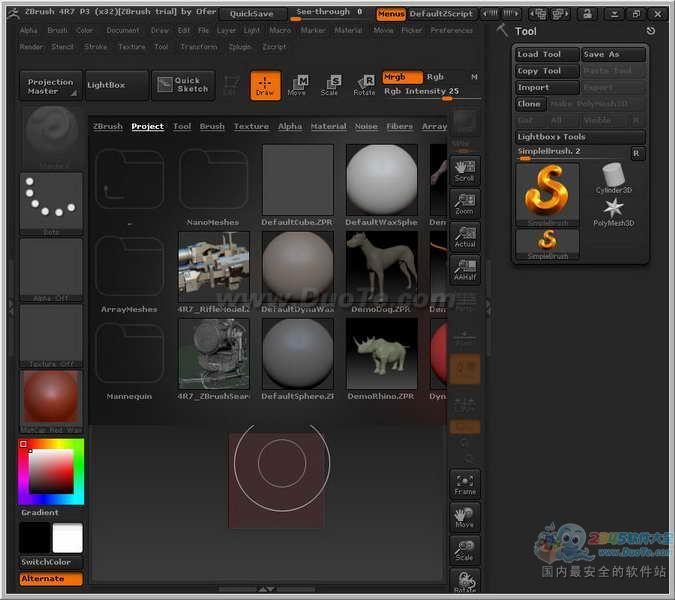Click the AAHalf icon
This screenshot has height=600, width=675.
(464, 270)
